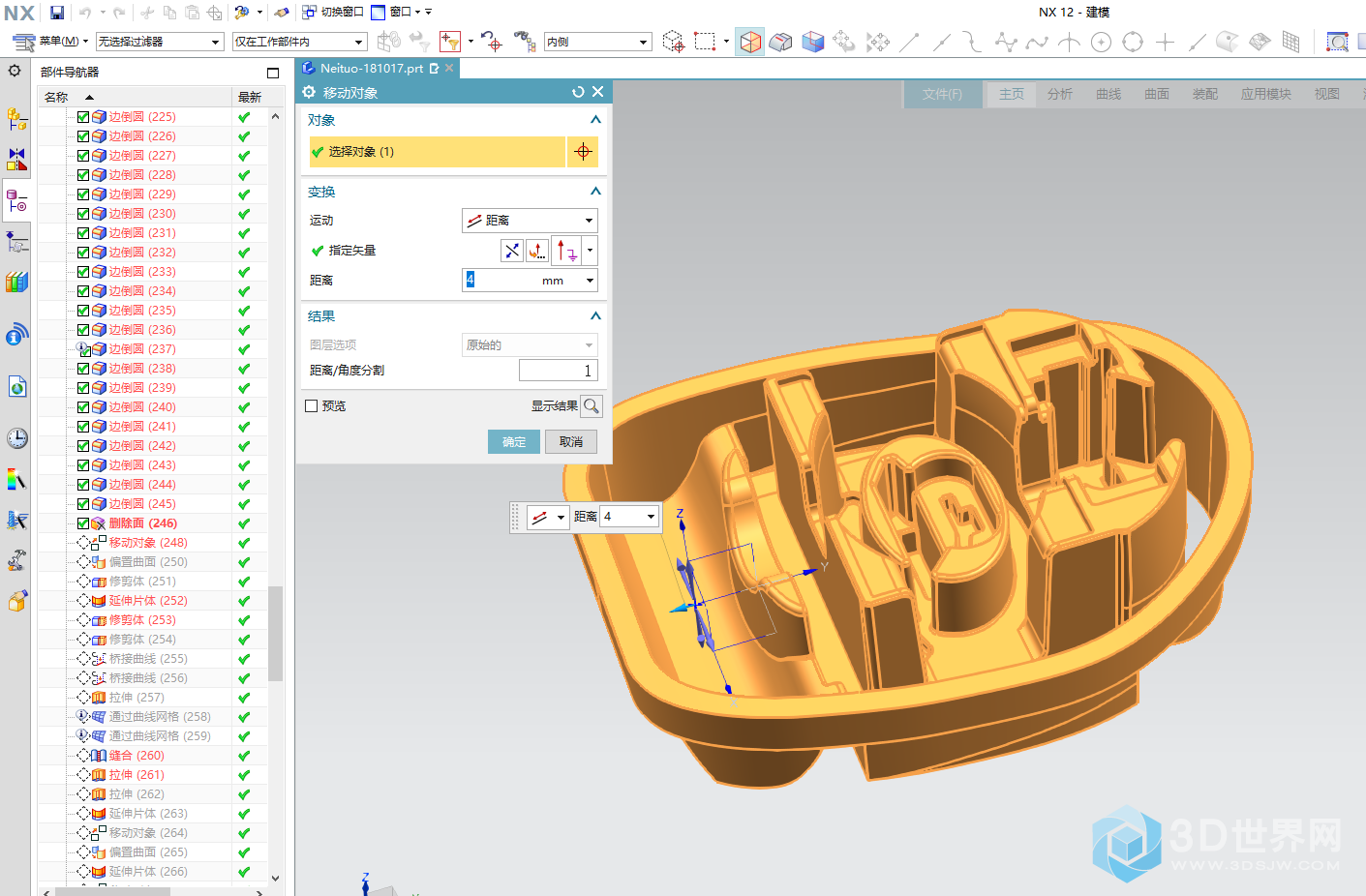Uncheck 边倒圆 (230) feature checkbox
1366x896 pixels.
click(x=83, y=214)
